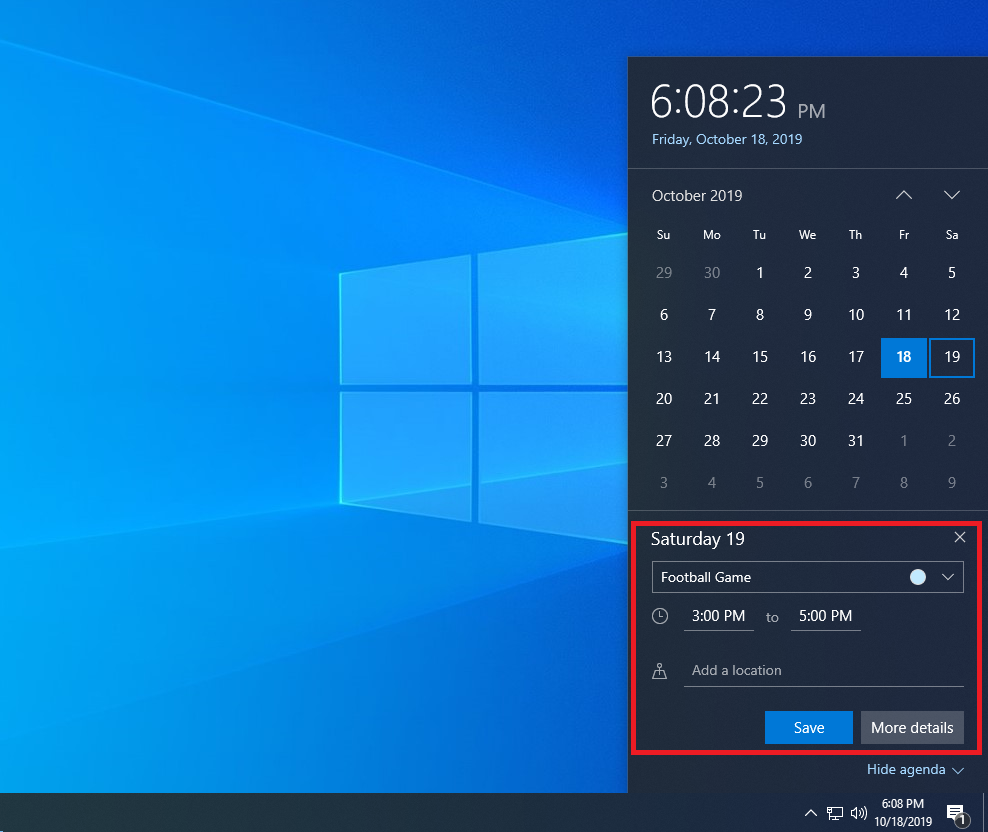Click the network icon in the system tray
This screenshot has height=832, width=988.
coord(835,812)
